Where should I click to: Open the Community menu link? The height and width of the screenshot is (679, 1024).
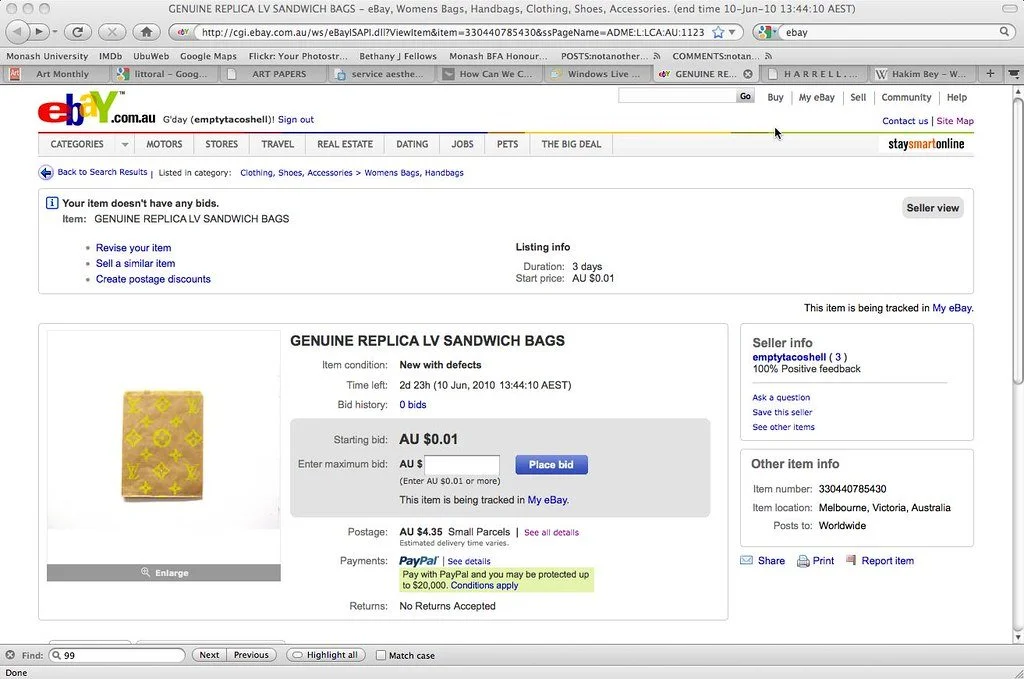tap(906, 97)
